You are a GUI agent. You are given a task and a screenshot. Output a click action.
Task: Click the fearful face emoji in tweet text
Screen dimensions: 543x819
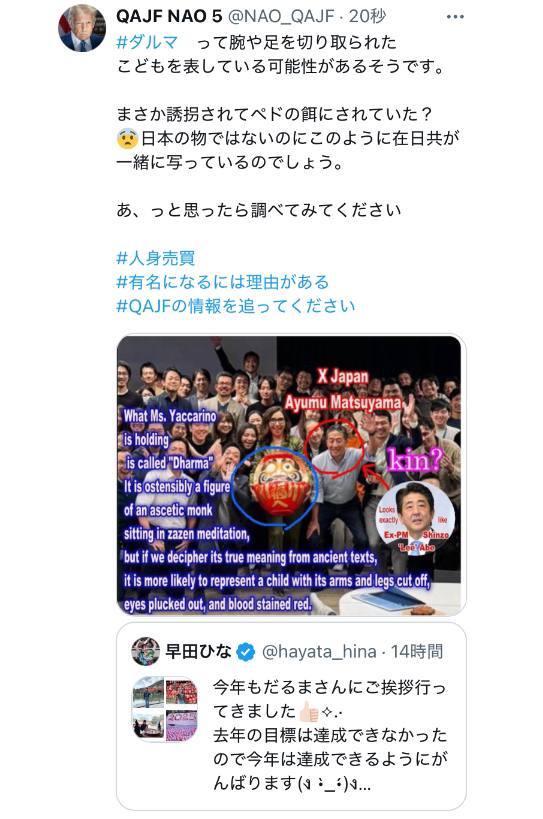coord(127,138)
